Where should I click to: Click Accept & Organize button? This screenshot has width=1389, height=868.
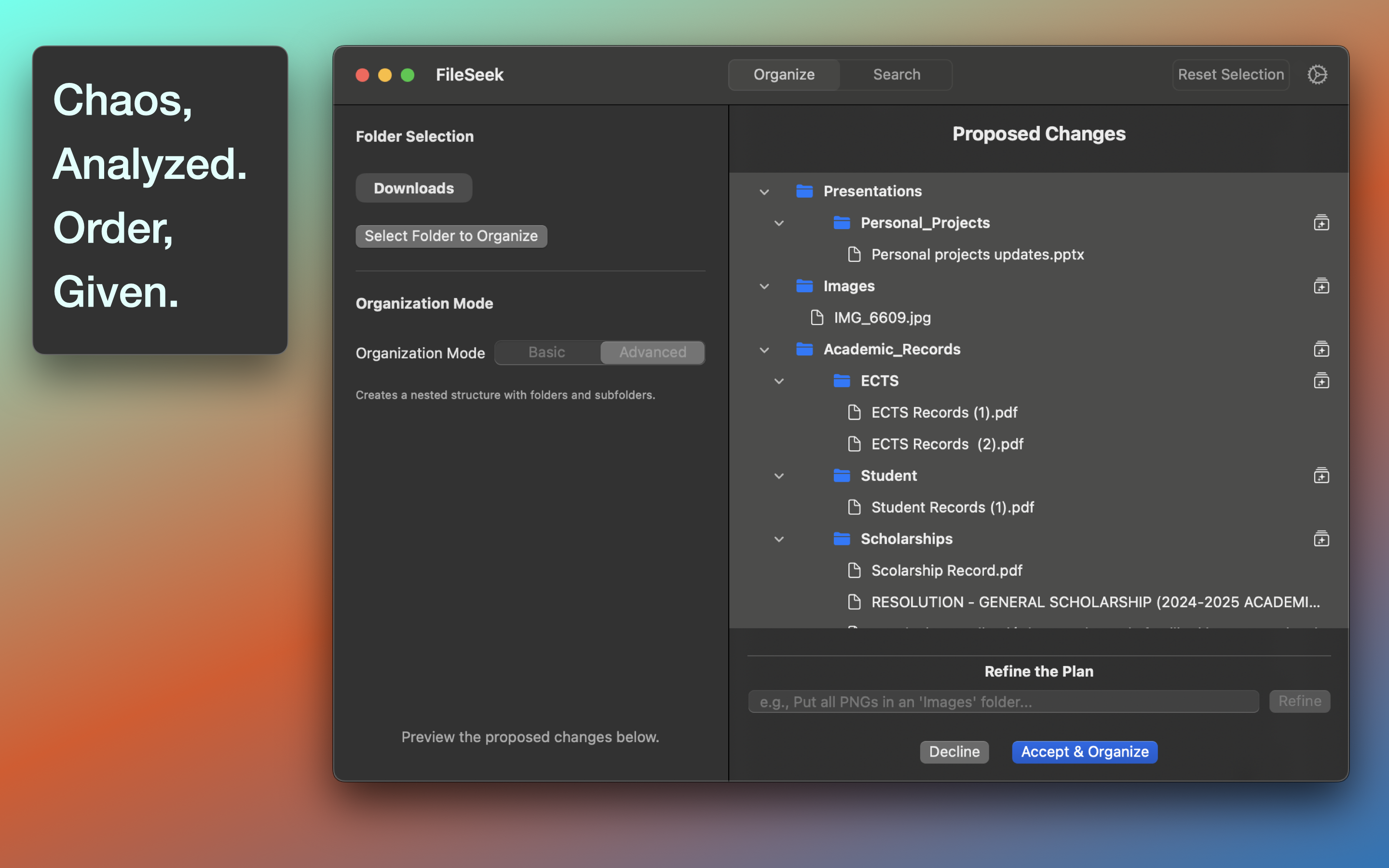click(1085, 751)
